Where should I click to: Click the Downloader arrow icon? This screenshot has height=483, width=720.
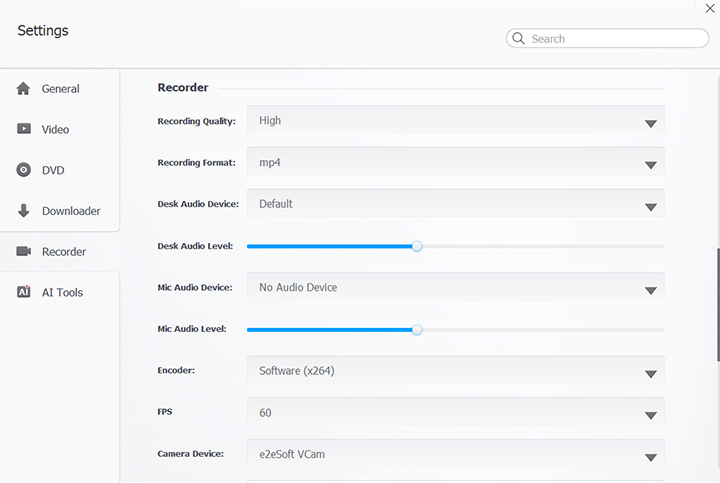pos(23,210)
